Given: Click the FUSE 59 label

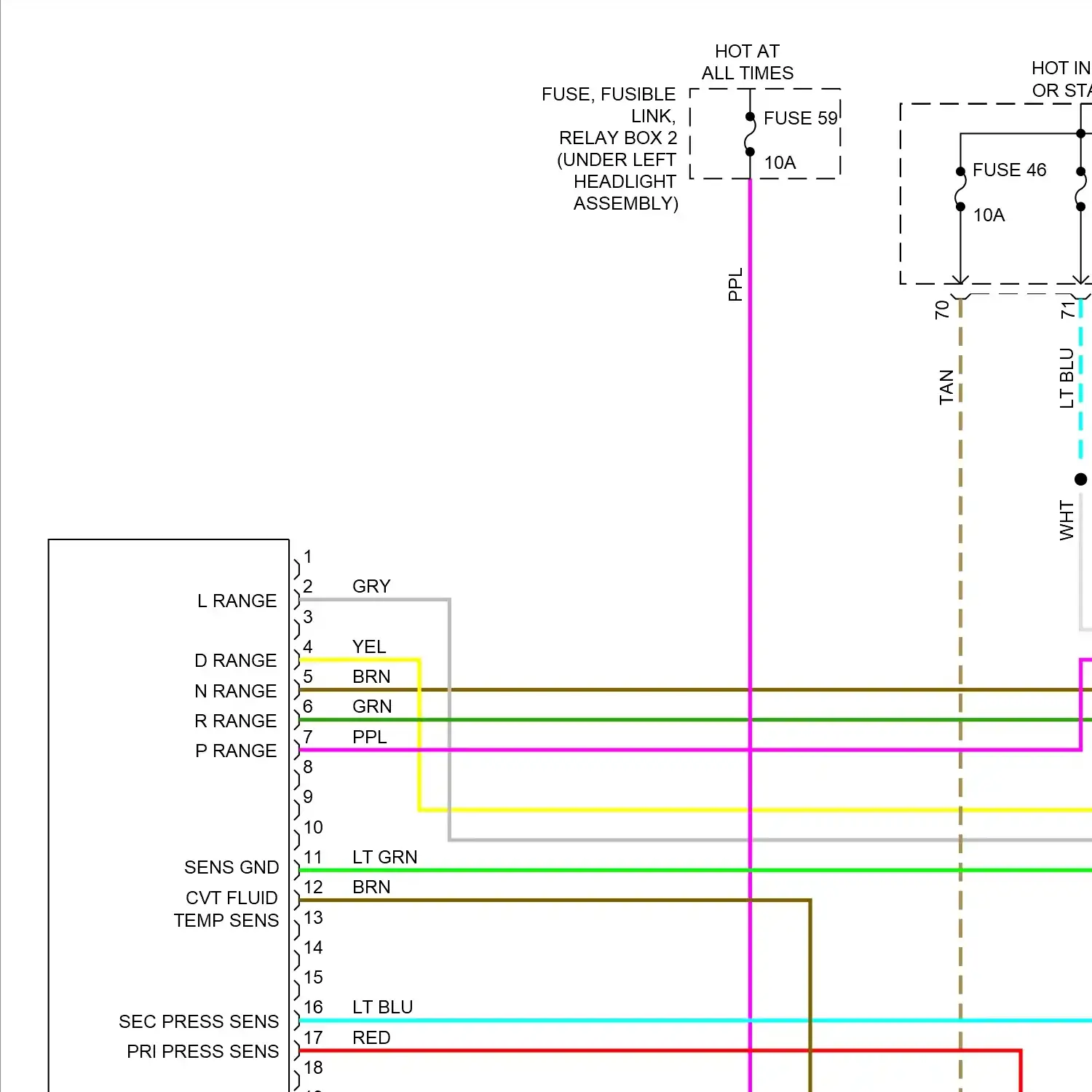Looking at the screenshot, I should point(800,118).
